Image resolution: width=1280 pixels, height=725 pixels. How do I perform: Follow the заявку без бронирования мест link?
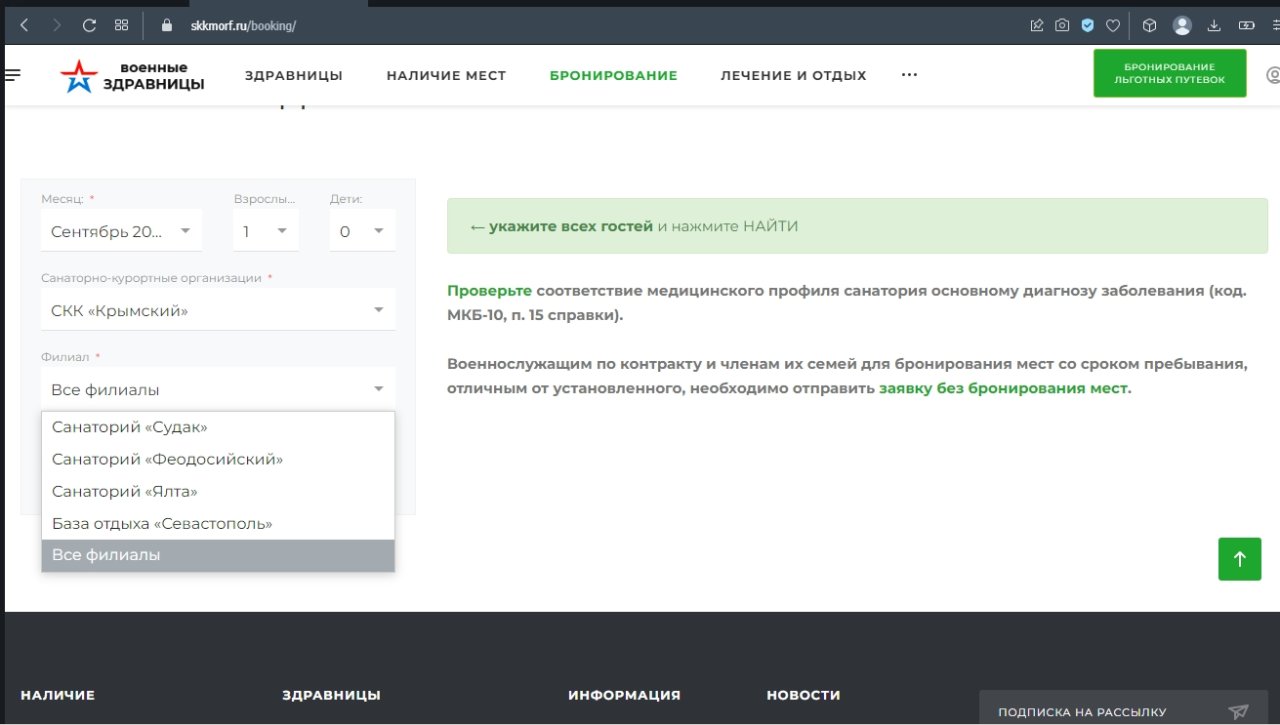[x=1003, y=389]
